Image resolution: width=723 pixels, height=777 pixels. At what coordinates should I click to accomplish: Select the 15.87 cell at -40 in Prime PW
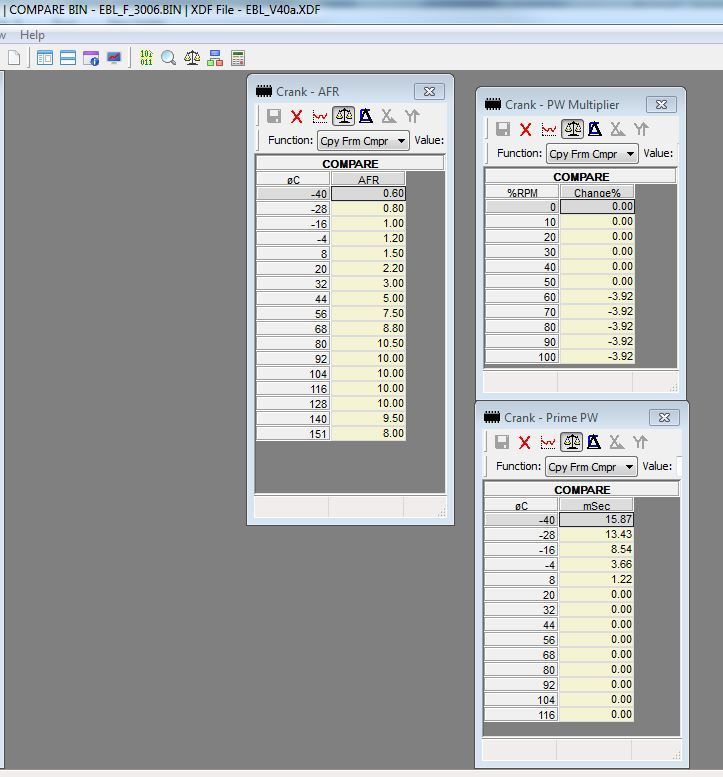[x=596, y=520]
